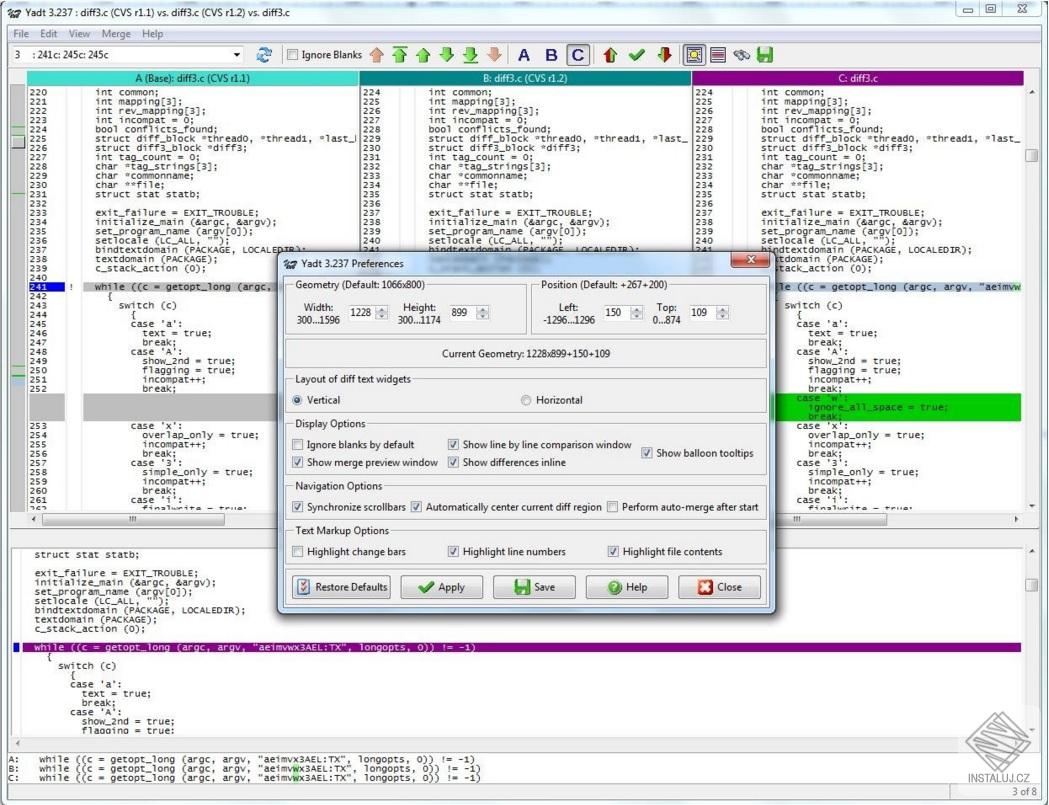Select the Vertical layout radio button

point(297,400)
